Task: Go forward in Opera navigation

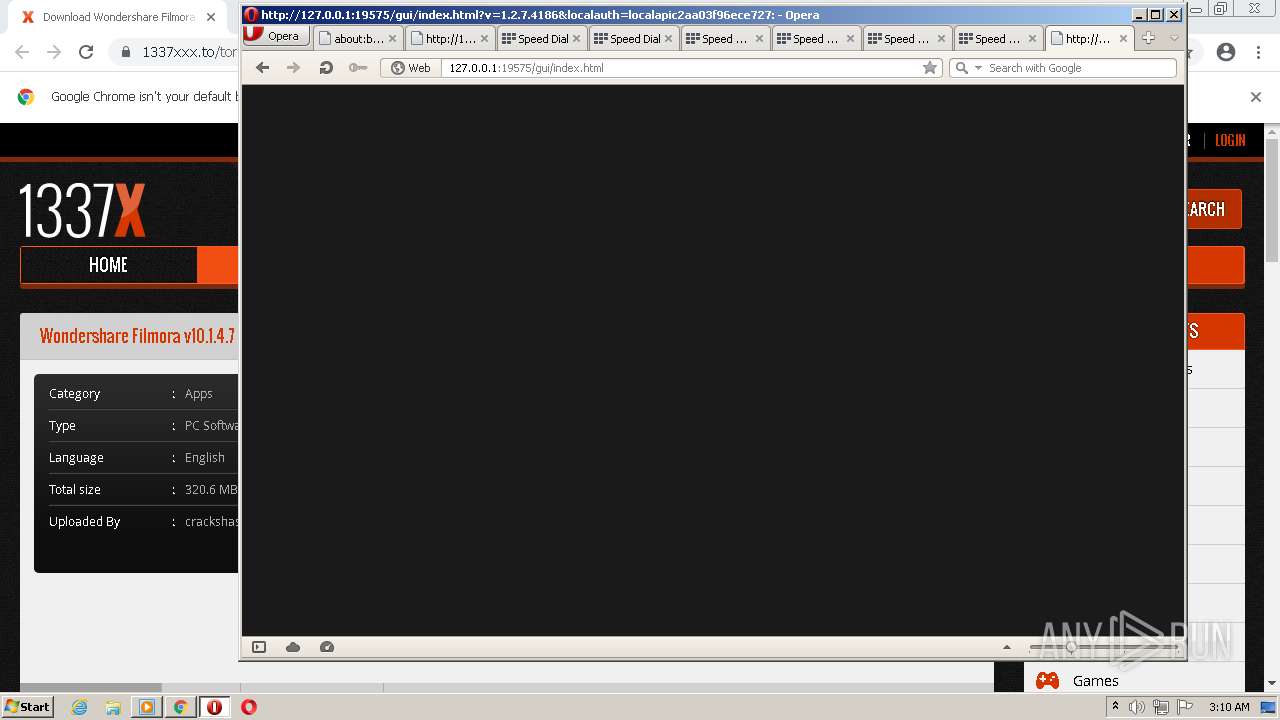Action: (293, 68)
